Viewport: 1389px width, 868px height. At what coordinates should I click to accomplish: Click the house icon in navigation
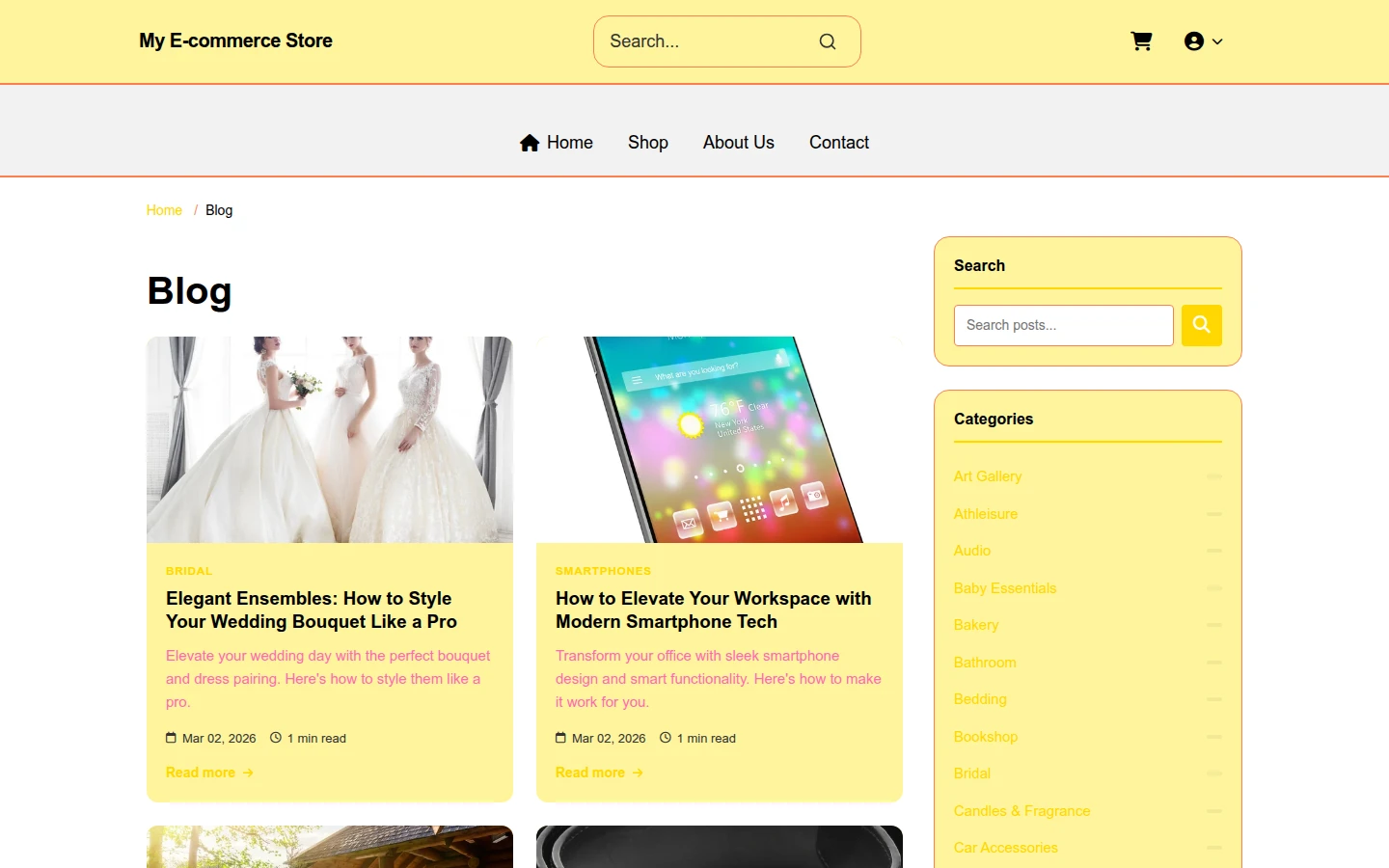pos(530,143)
